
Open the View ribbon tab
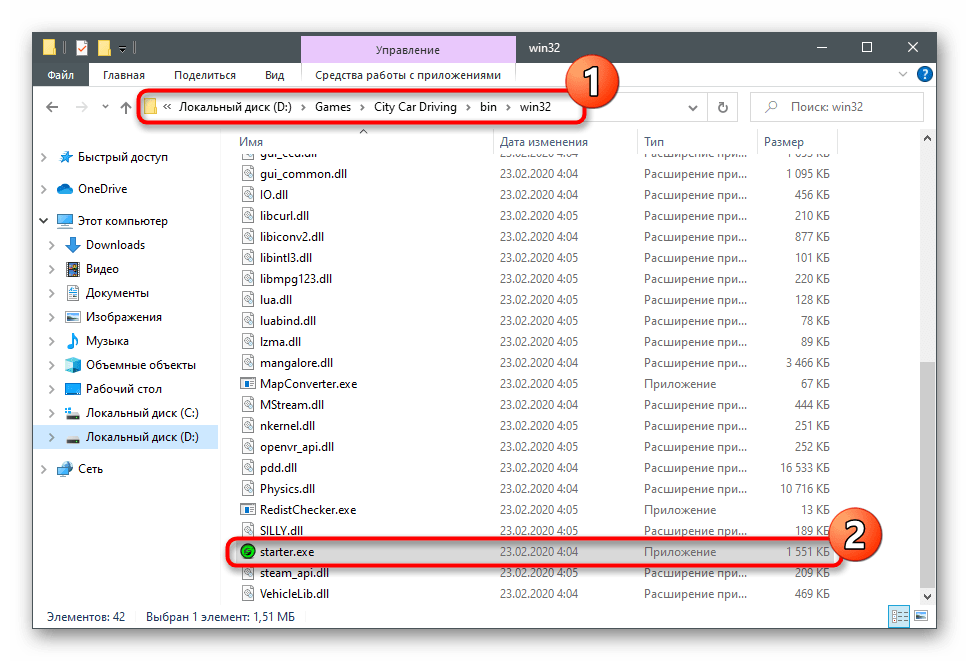(x=274, y=75)
